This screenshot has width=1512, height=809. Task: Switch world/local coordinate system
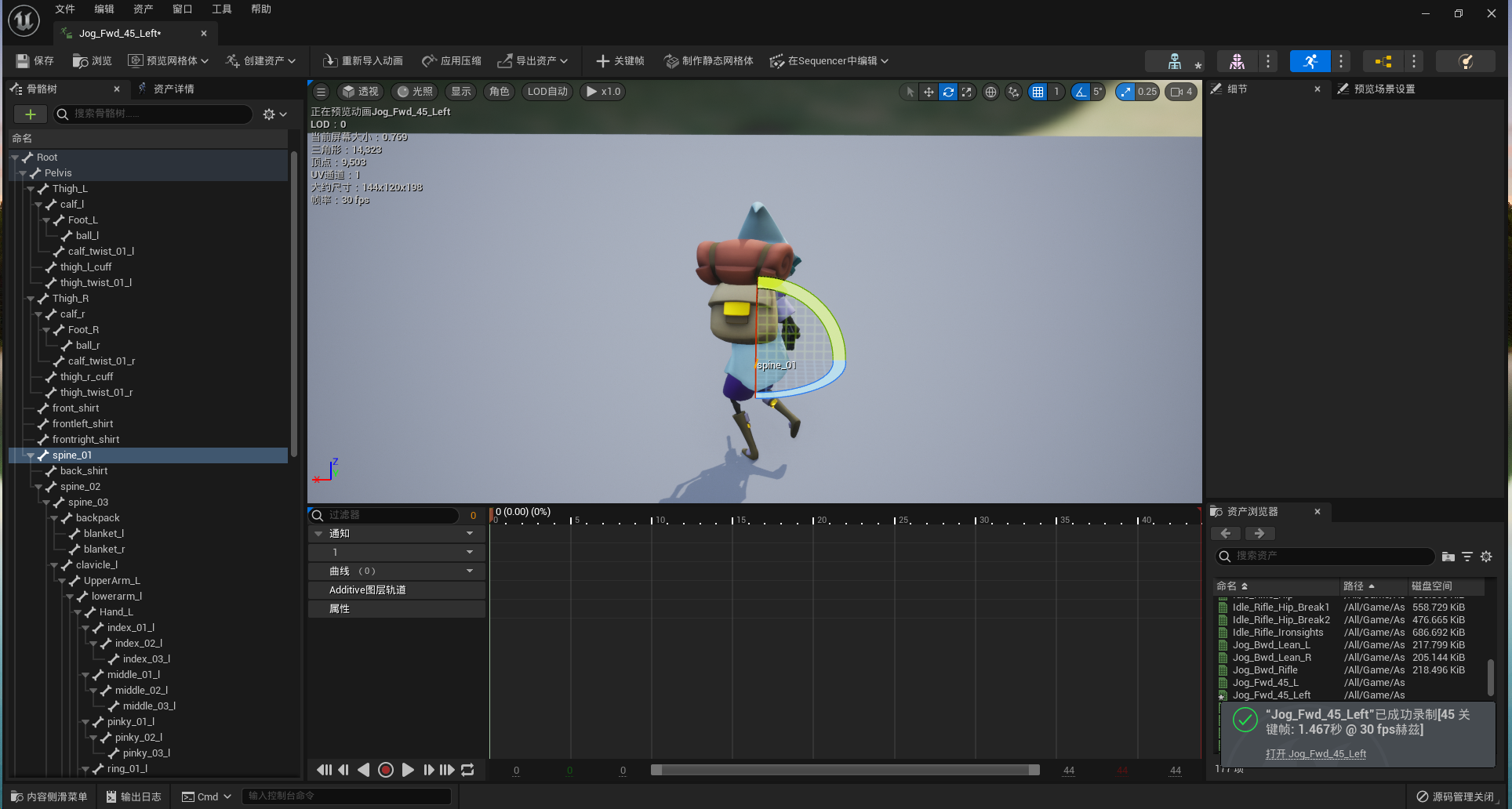point(990,92)
